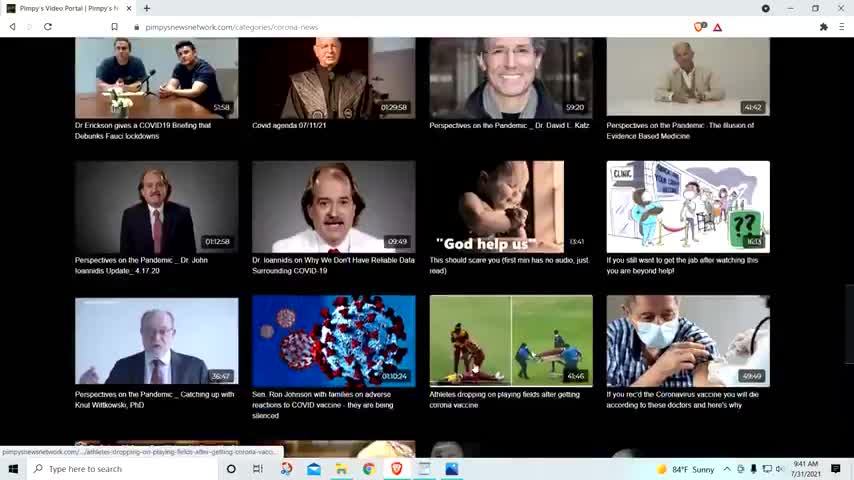Screen dimensions: 854x480
Task: Open Ioannidis Reliable Data video thumbnail
Action: (333, 206)
